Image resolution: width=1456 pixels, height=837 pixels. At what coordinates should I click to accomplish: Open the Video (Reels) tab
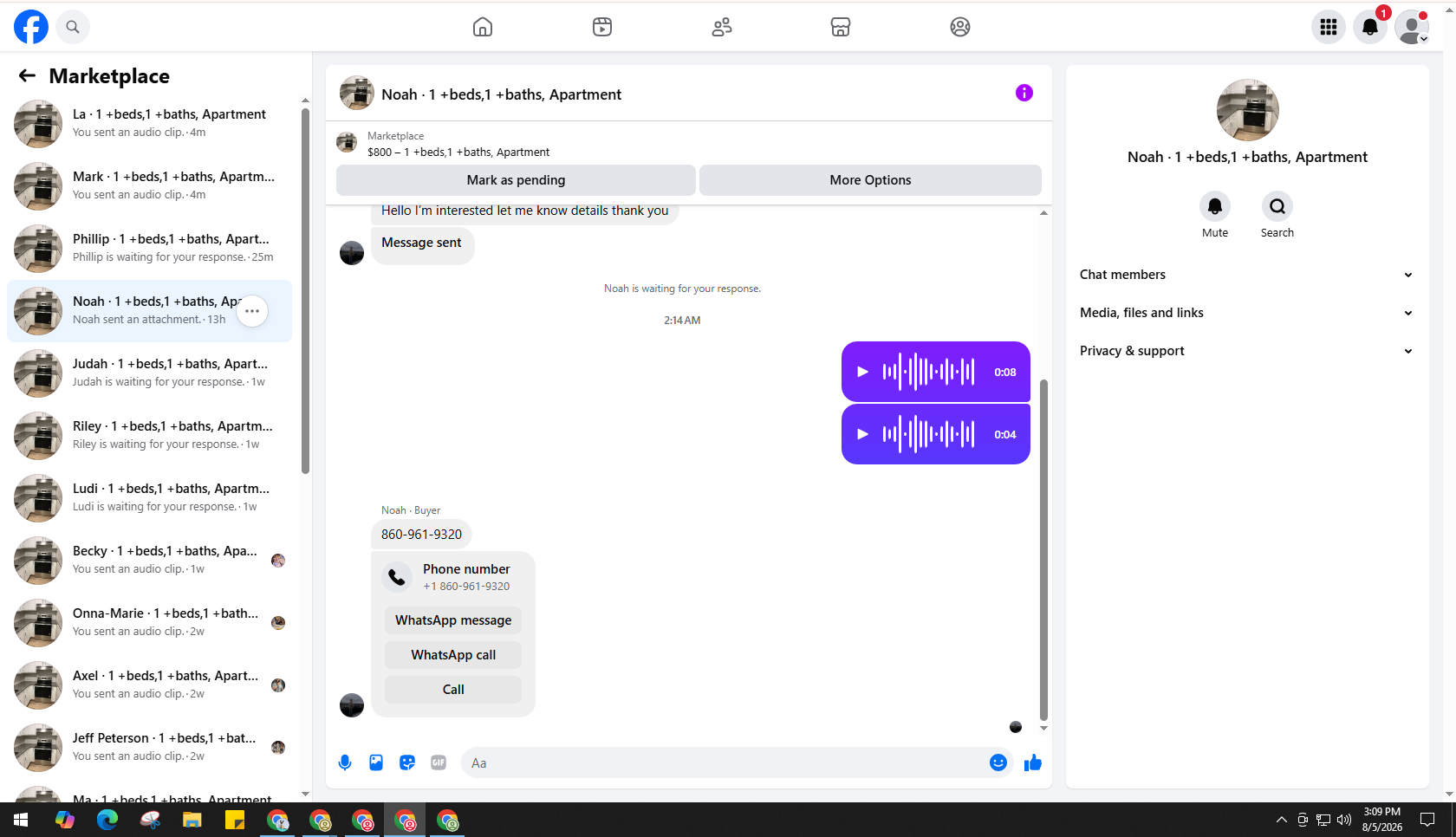click(602, 27)
